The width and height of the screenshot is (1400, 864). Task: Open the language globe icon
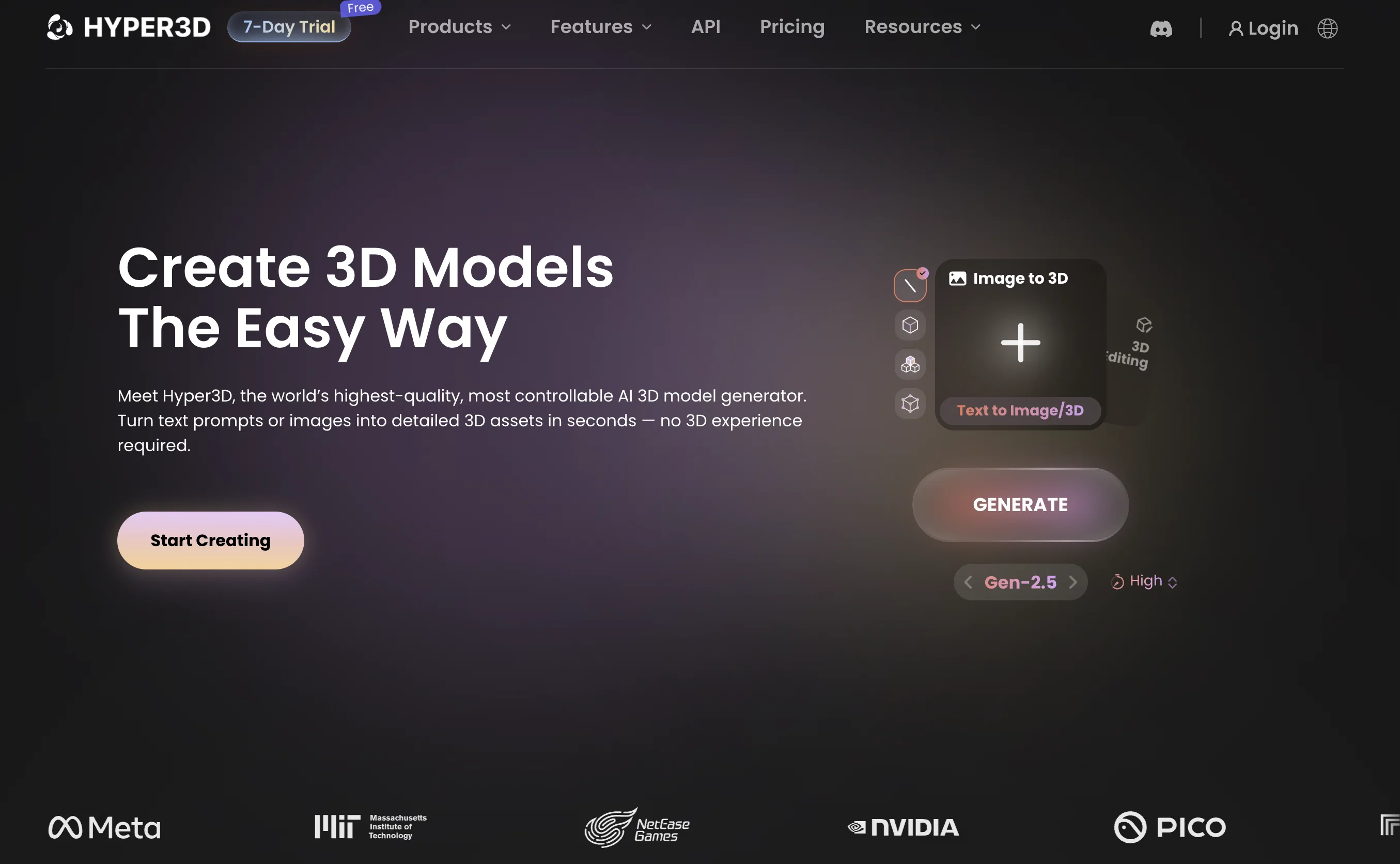coord(1327,28)
